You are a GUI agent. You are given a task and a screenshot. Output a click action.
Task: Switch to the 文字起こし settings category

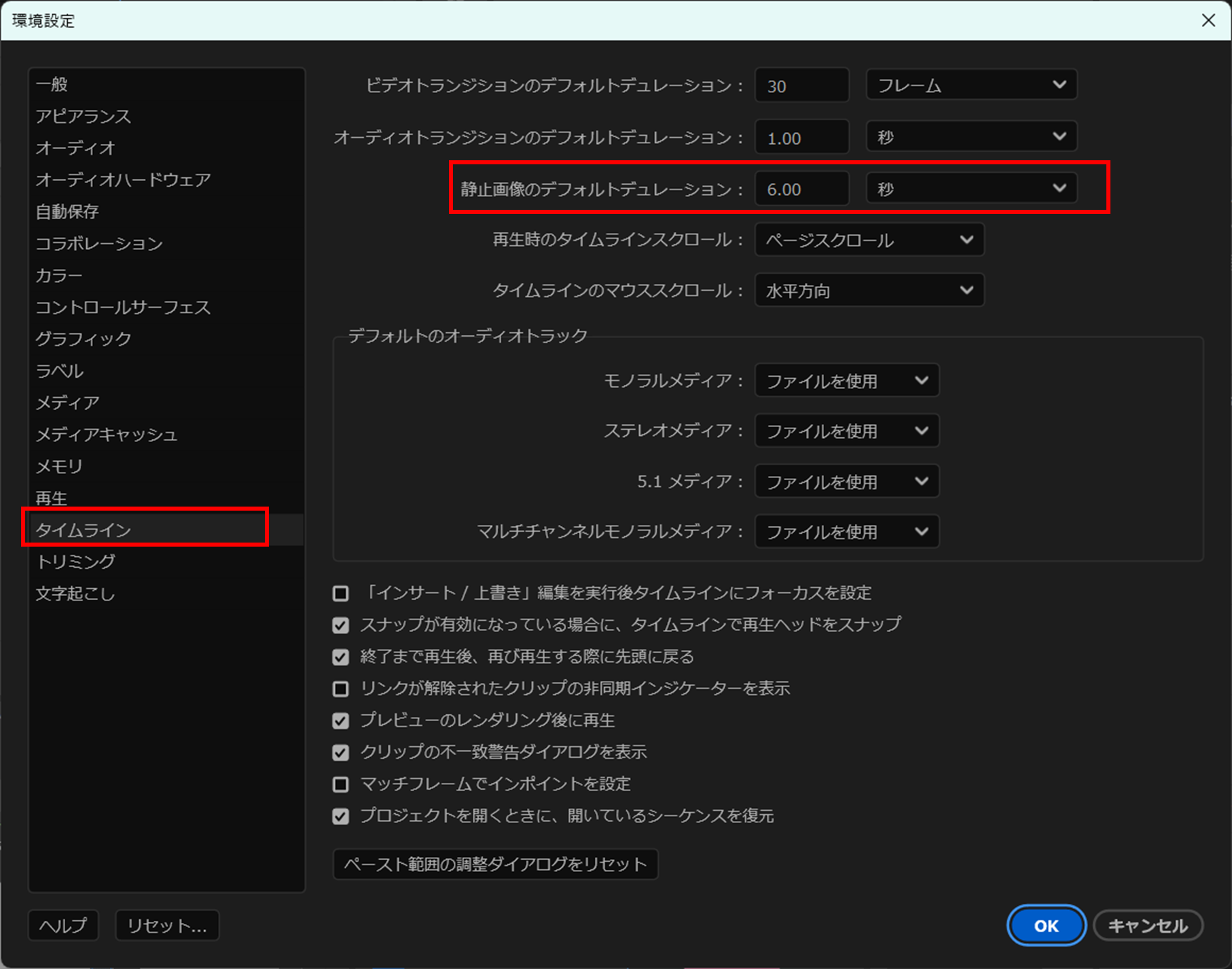(73, 593)
